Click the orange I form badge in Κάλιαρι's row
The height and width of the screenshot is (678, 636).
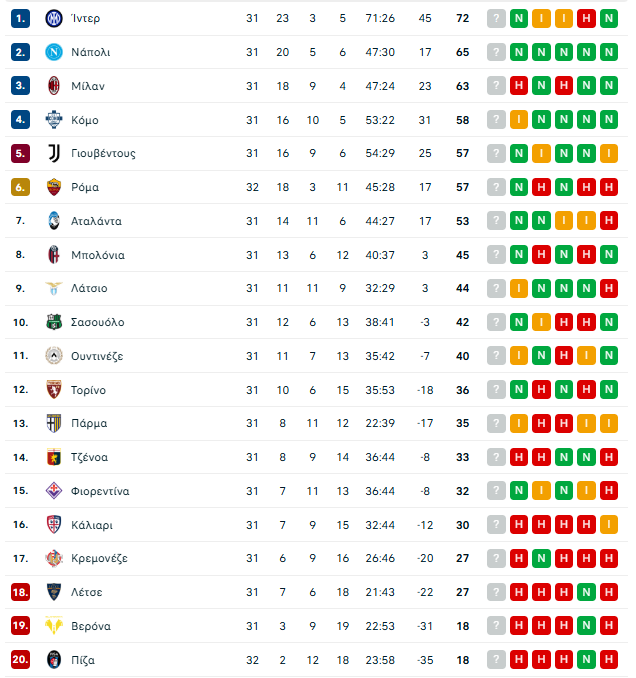click(610, 525)
